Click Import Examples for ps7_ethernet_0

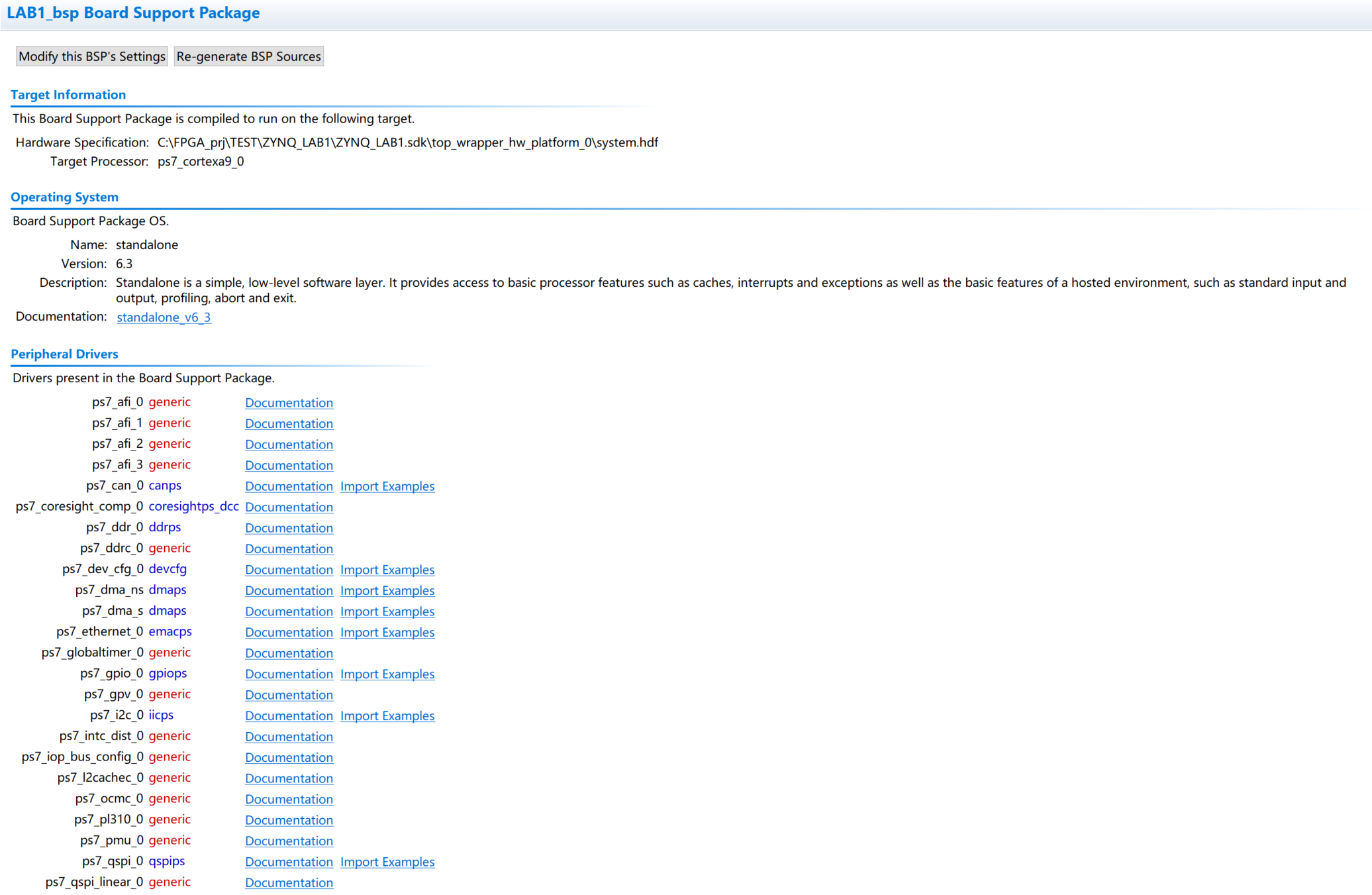coord(387,632)
